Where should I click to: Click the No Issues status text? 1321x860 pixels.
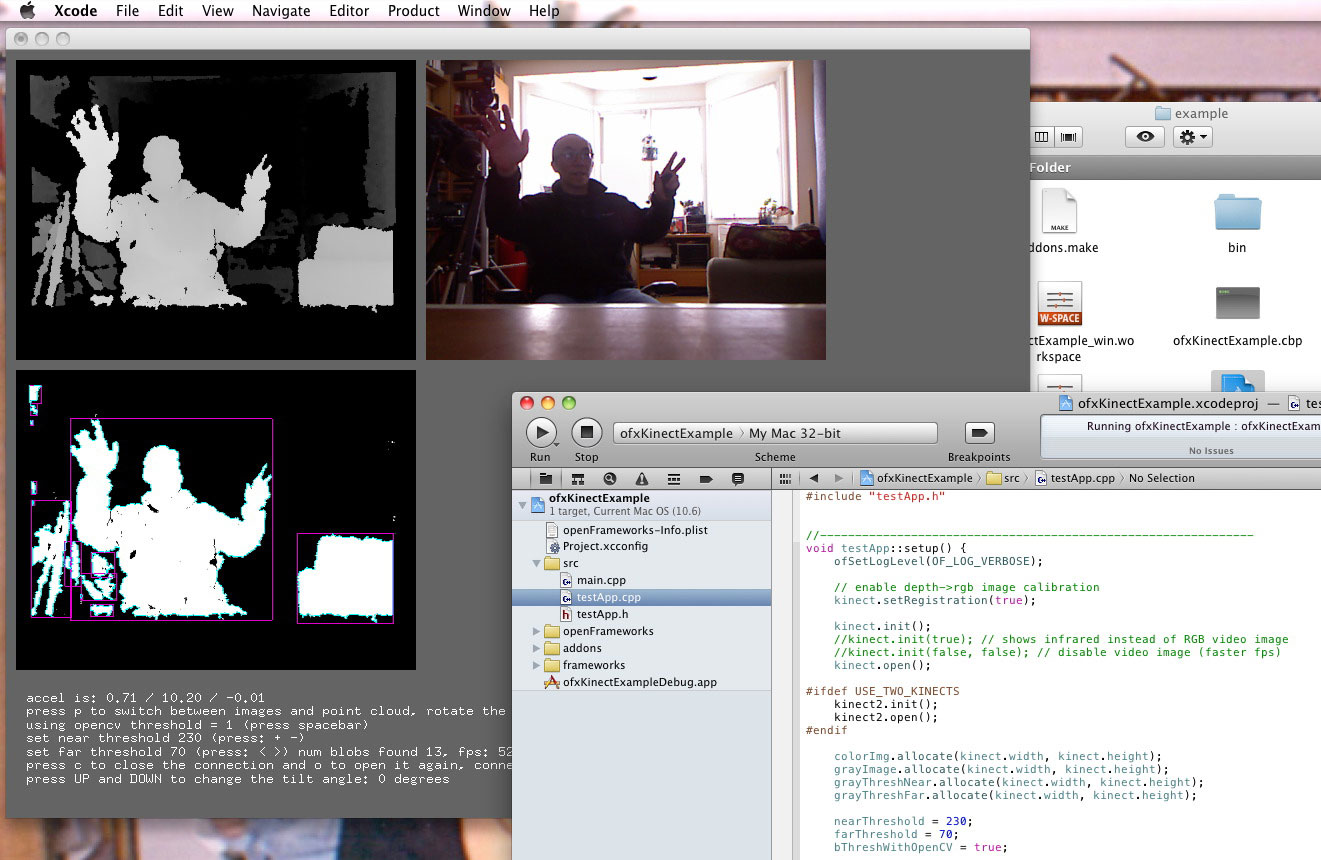[1211, 451]
